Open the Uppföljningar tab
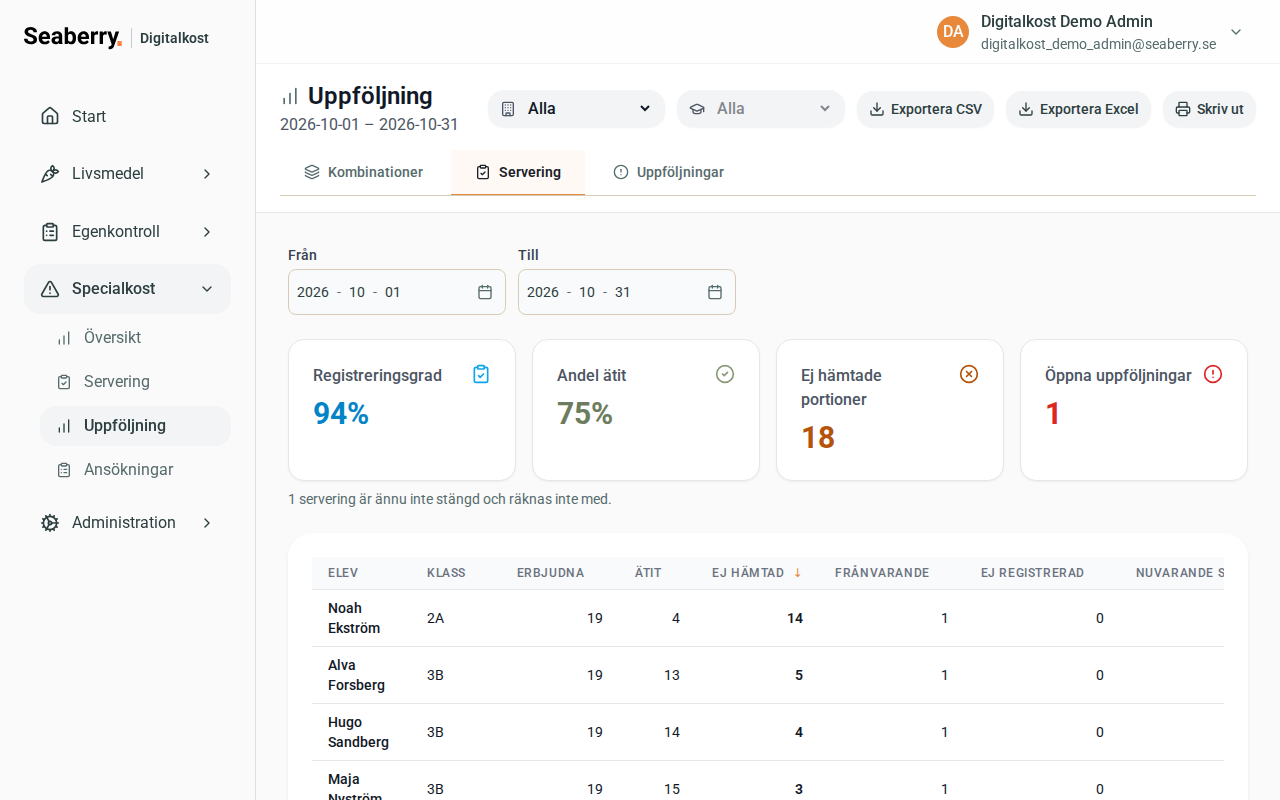Screen dimensions: 1280x800 (x=668, y=172)
